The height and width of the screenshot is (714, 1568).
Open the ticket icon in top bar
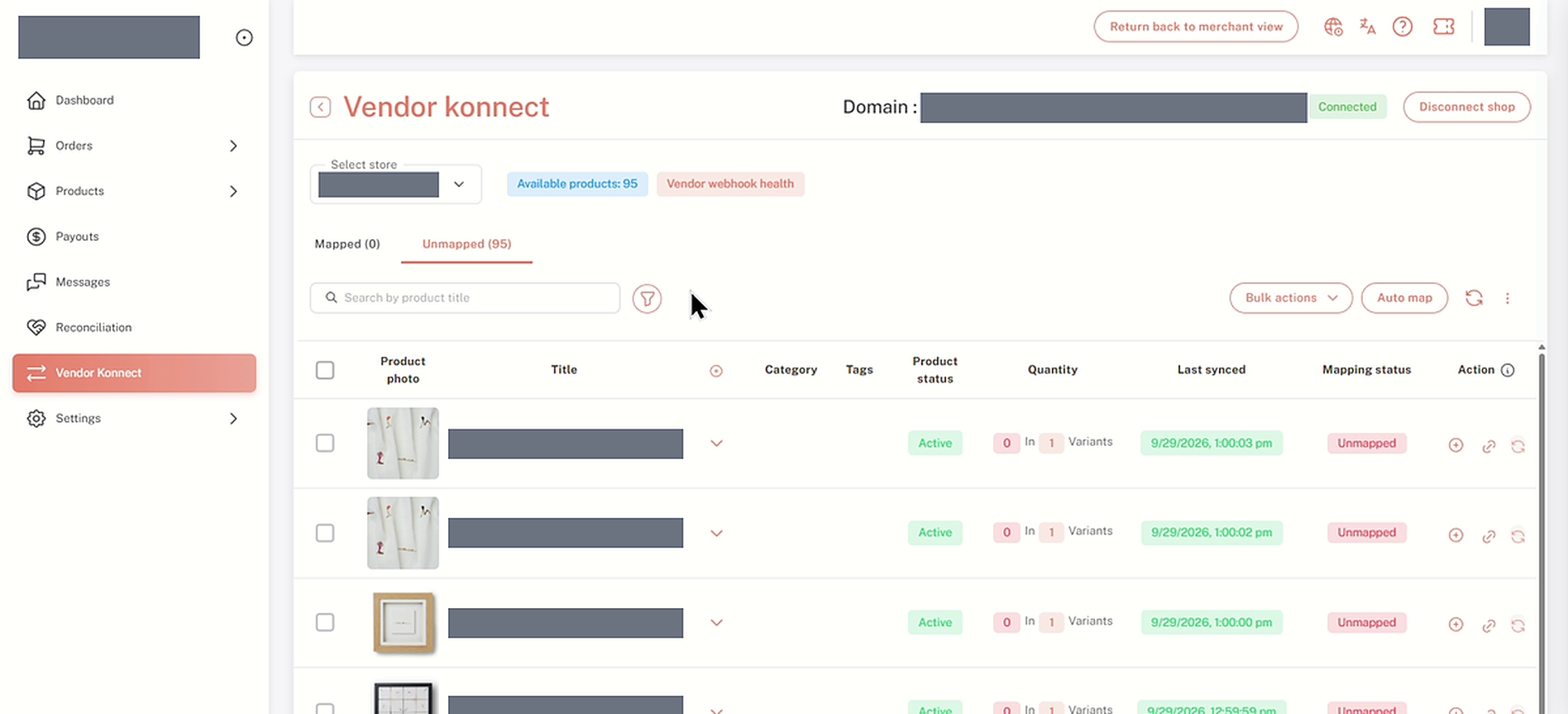[1444, 27]
